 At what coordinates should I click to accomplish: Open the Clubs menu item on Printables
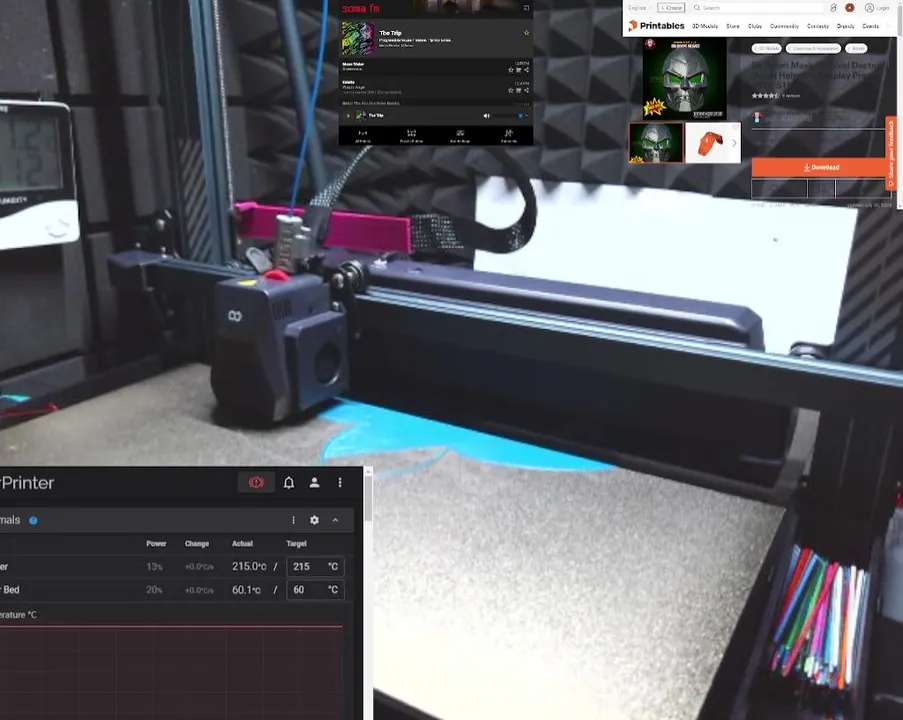pos(754,26)
